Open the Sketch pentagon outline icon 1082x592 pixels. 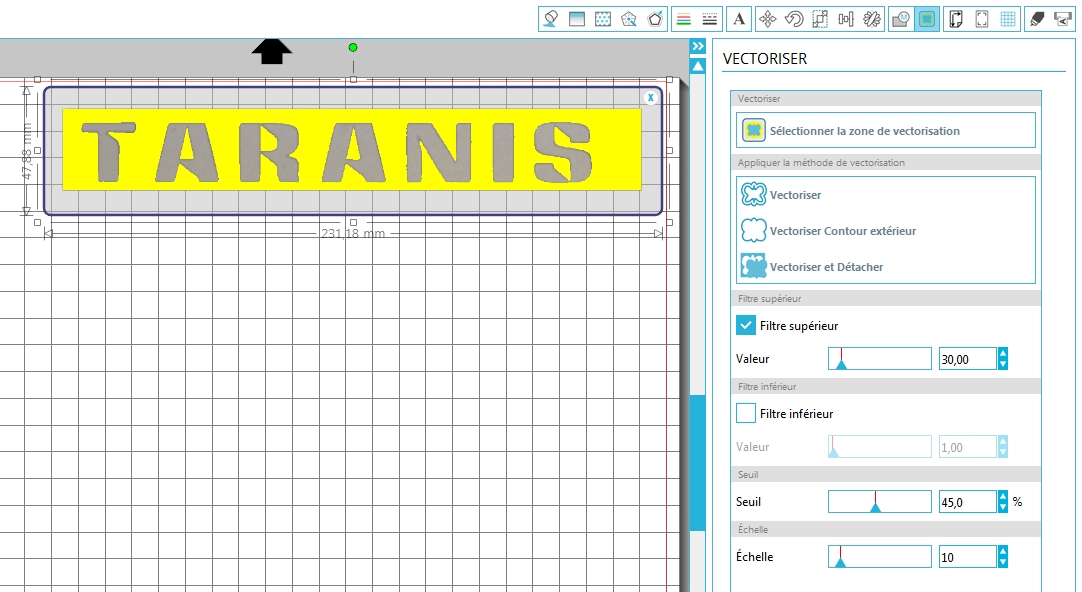pyautogui.click(x=655, y=19)
